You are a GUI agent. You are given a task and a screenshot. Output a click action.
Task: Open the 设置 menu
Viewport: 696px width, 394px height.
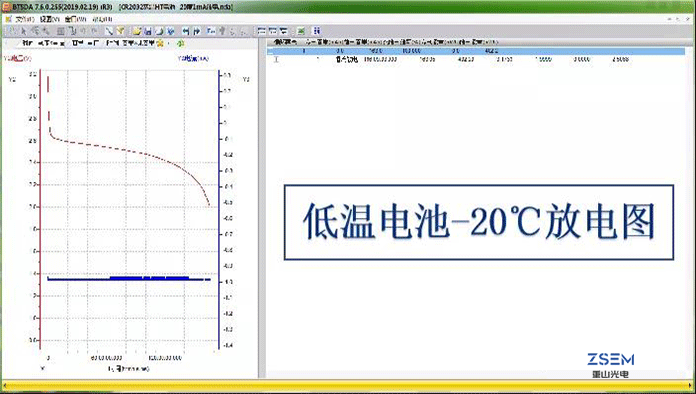pyautogui.click(x=49, y=19)
